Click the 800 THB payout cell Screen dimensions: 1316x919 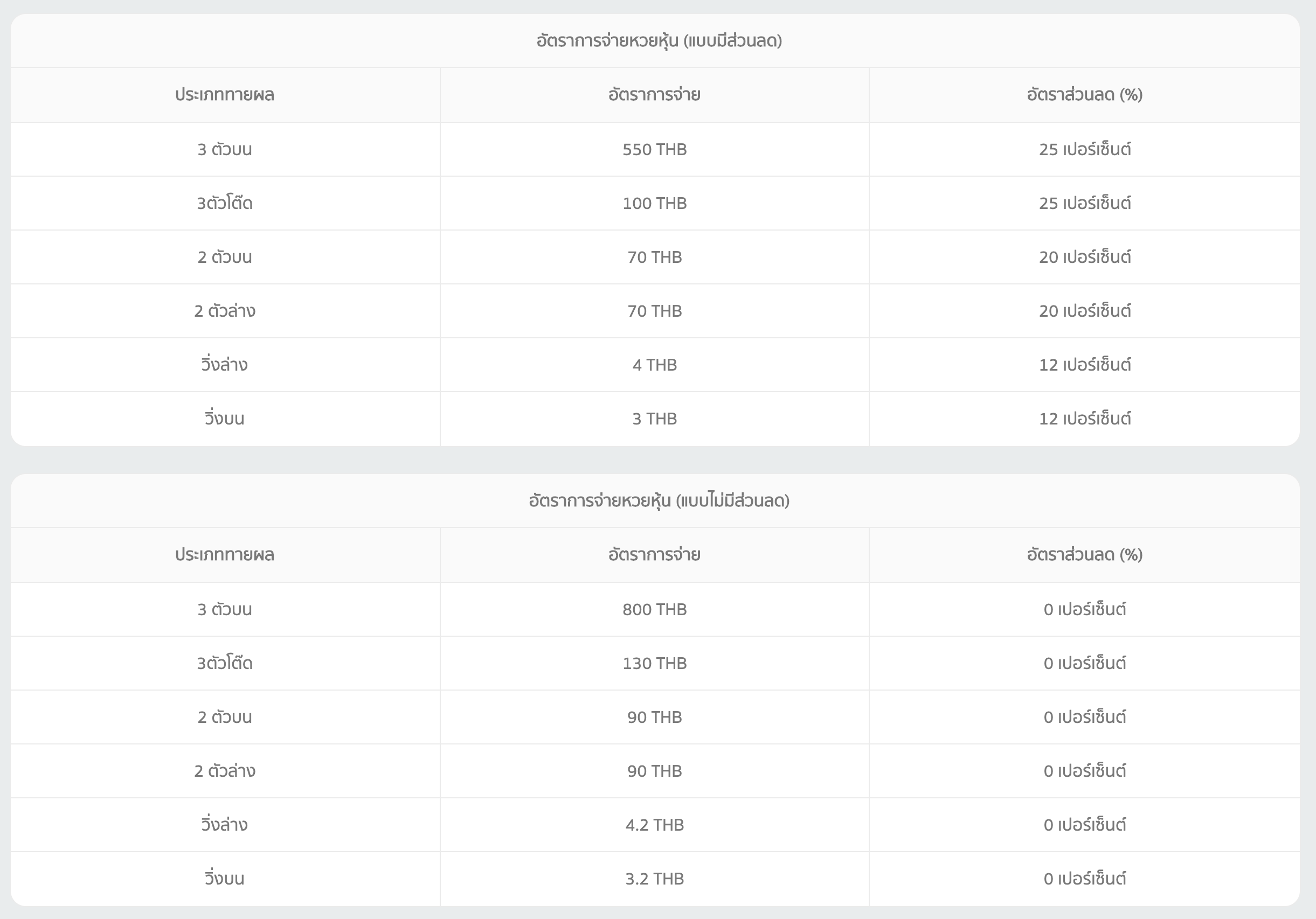pyautogui.click(x=654, y=610)
